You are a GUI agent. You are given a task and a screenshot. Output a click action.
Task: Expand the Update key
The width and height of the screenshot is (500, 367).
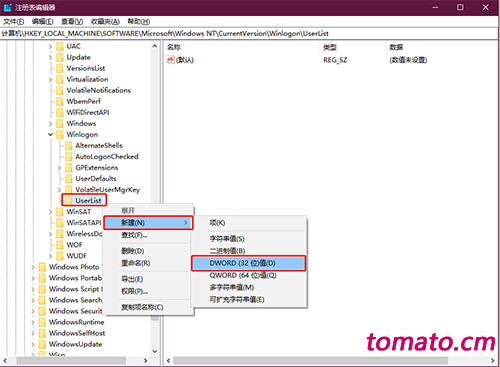point(50,57)
